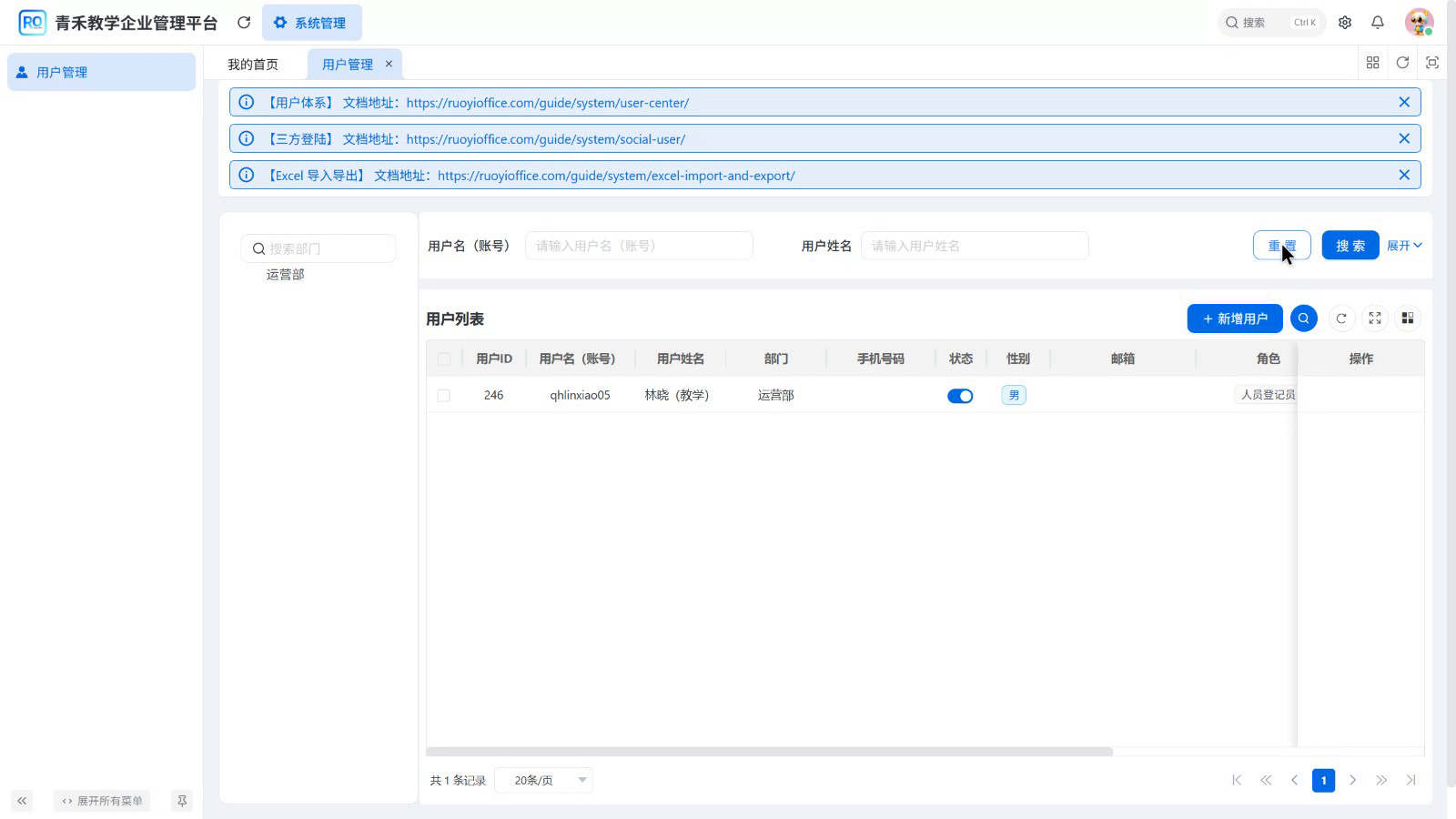Open the notifications bell

pyautogui.click(x=1378, y=23)
